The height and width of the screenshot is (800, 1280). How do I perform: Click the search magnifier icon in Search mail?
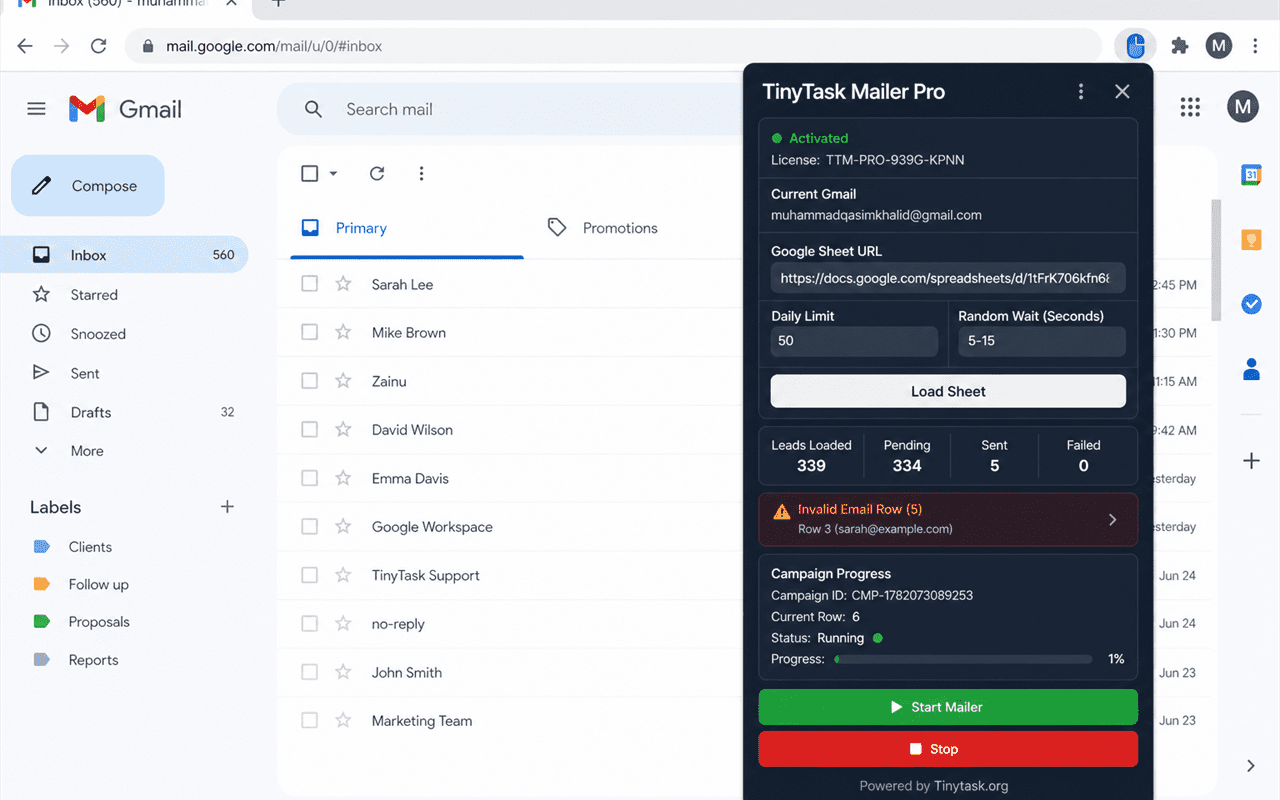(x=313, y=109)
